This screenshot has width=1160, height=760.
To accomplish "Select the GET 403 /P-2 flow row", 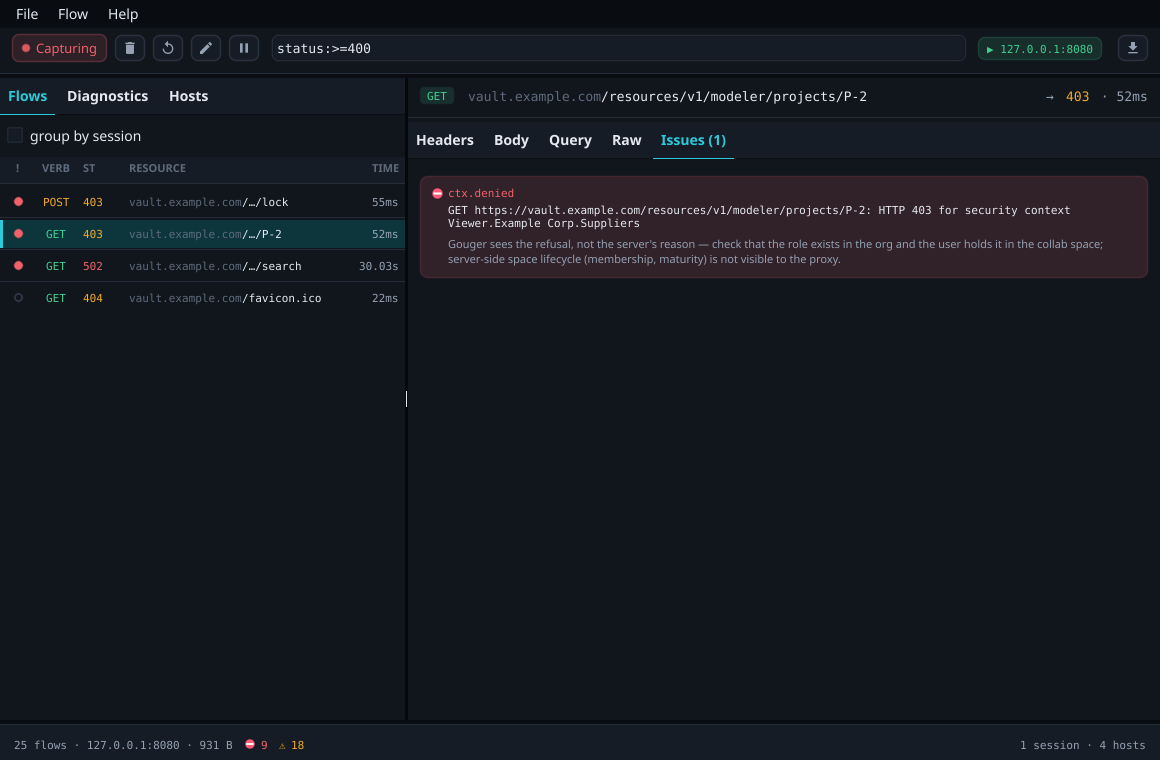I will tap(203, 234).
